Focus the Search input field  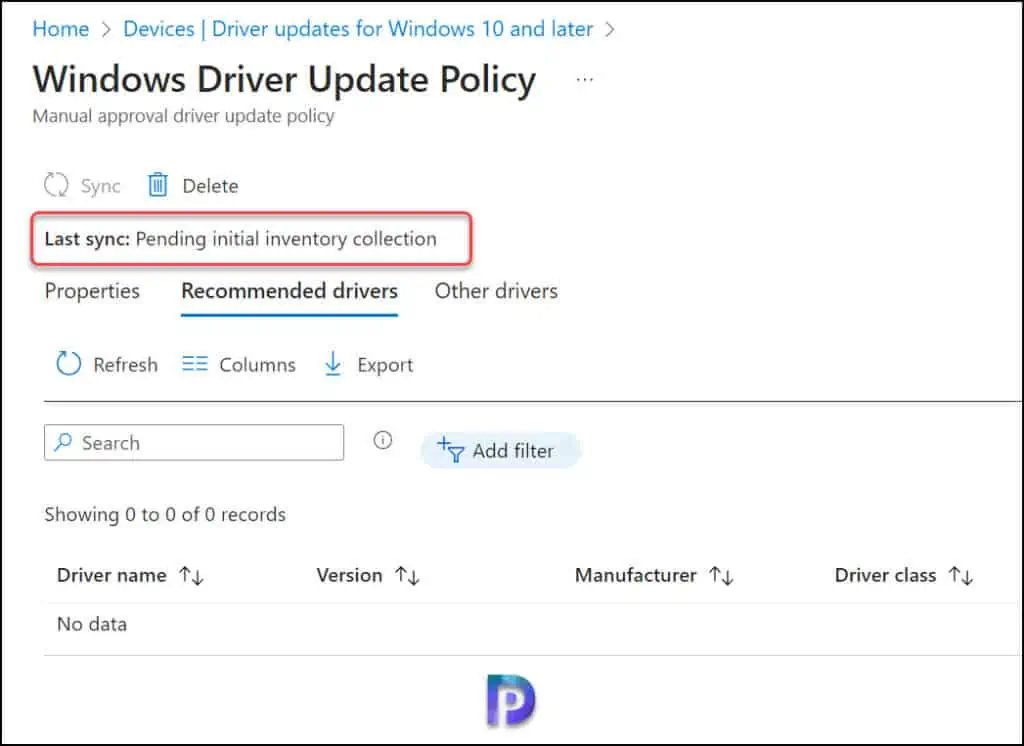point(194,442)
